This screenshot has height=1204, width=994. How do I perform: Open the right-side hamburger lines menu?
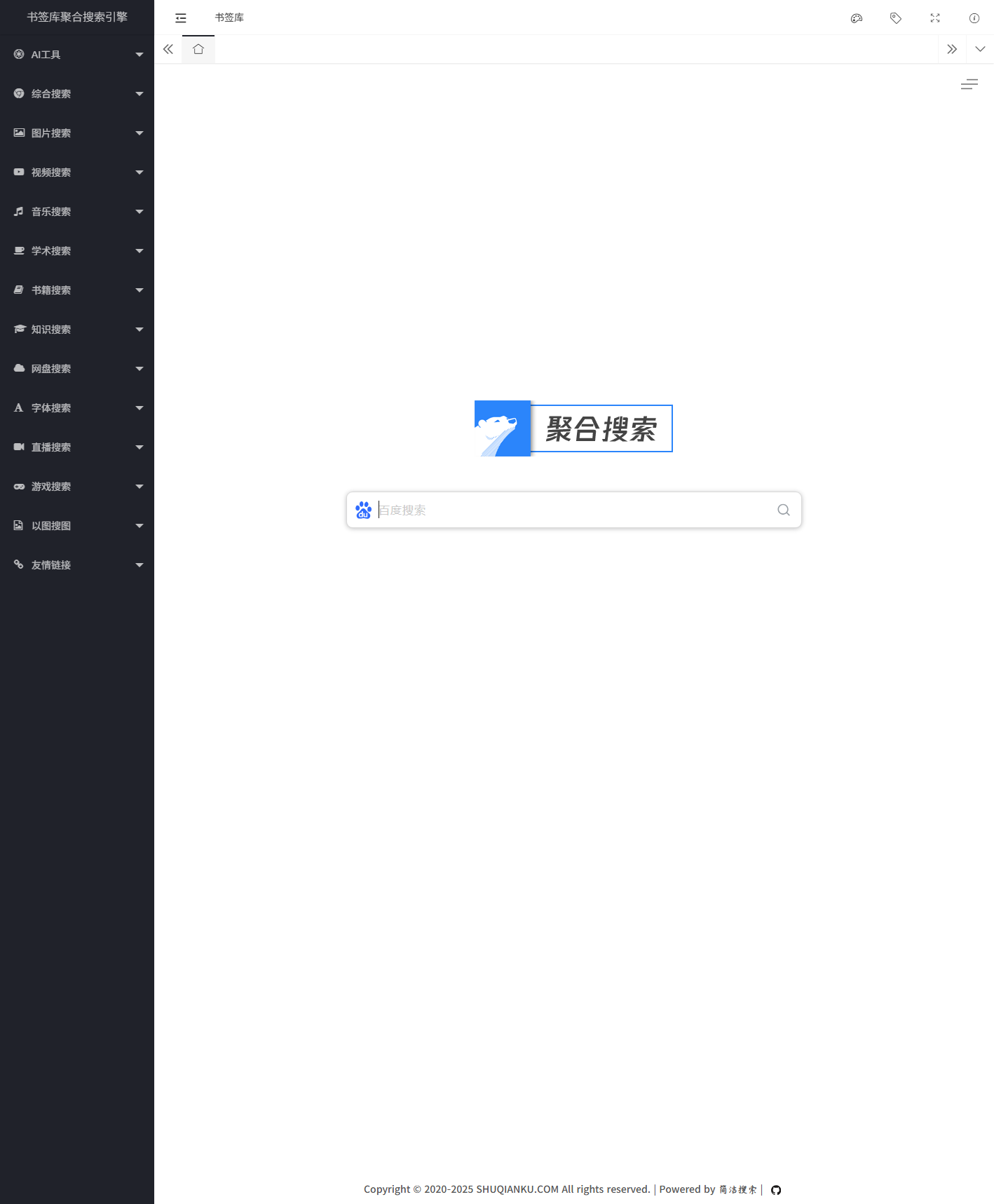(969, 84)
